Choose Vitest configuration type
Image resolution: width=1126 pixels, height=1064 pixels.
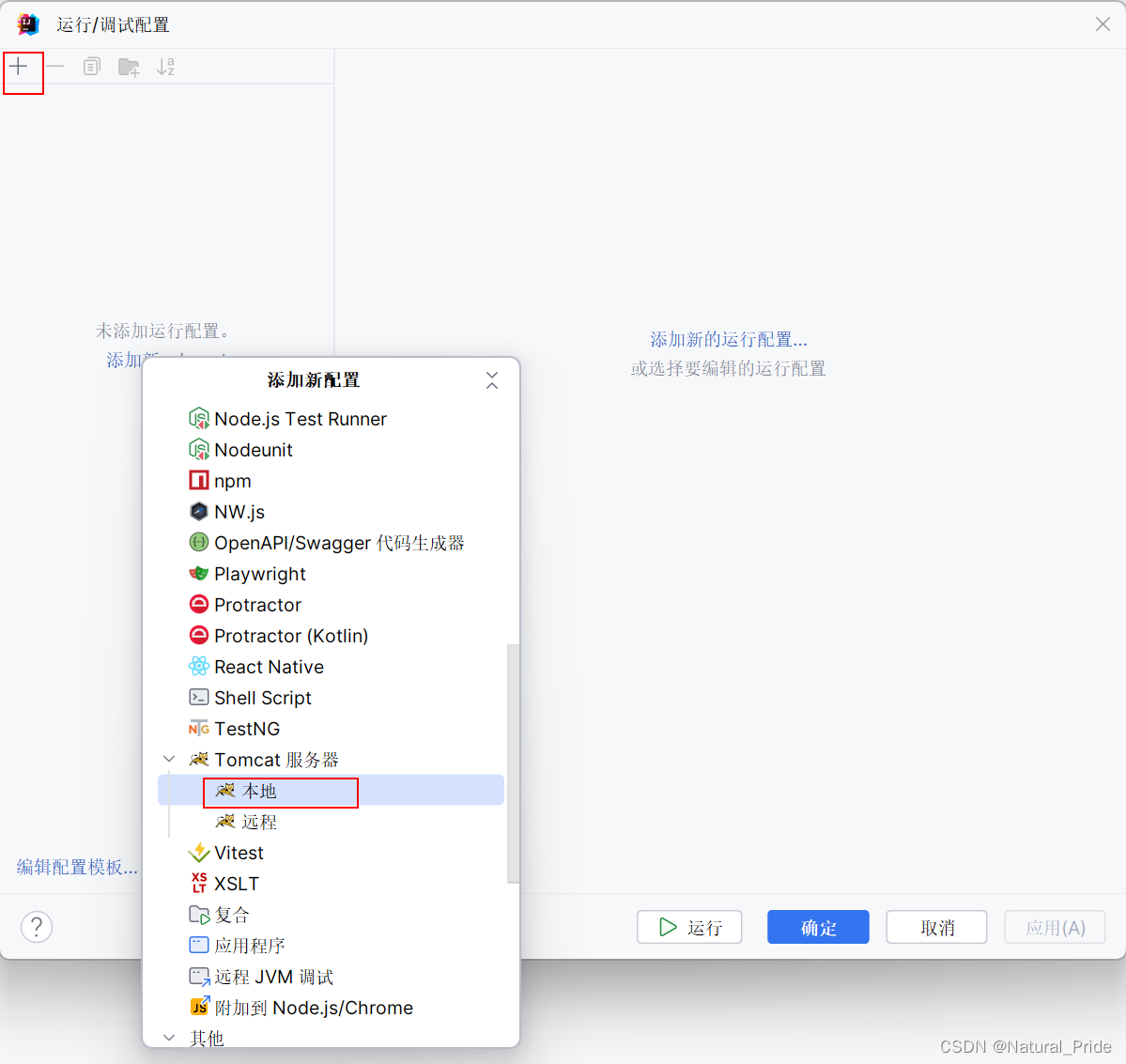click(x=332, y=852)
